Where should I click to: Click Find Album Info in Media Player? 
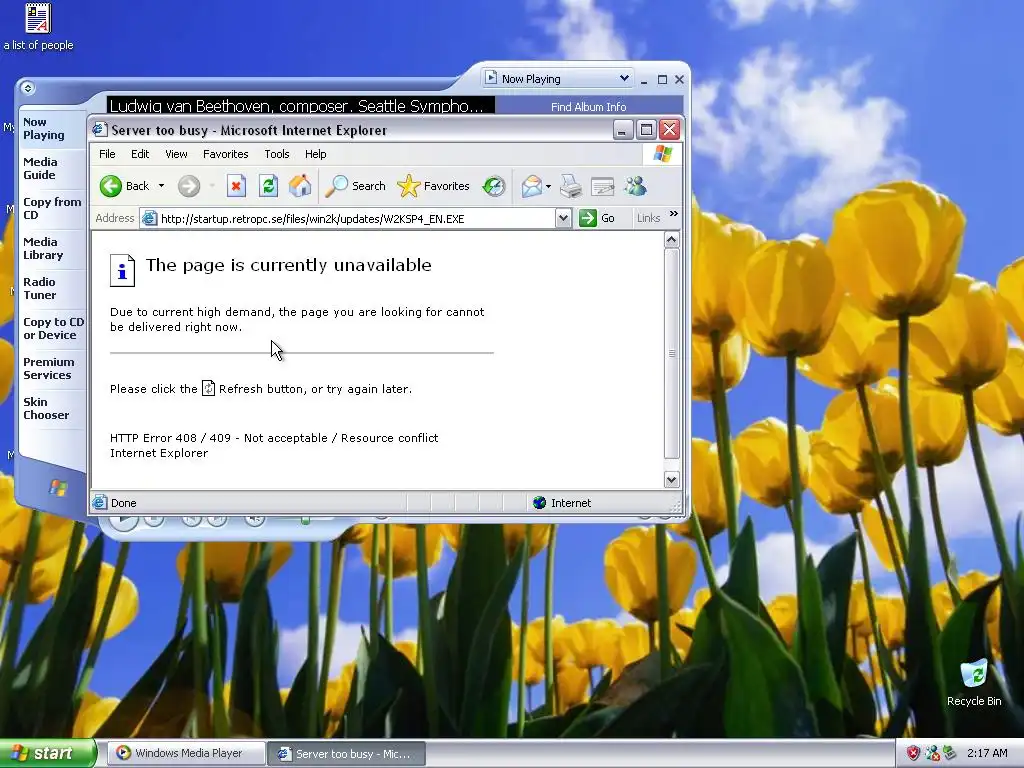pyautogui.click(x=588, y=106)
